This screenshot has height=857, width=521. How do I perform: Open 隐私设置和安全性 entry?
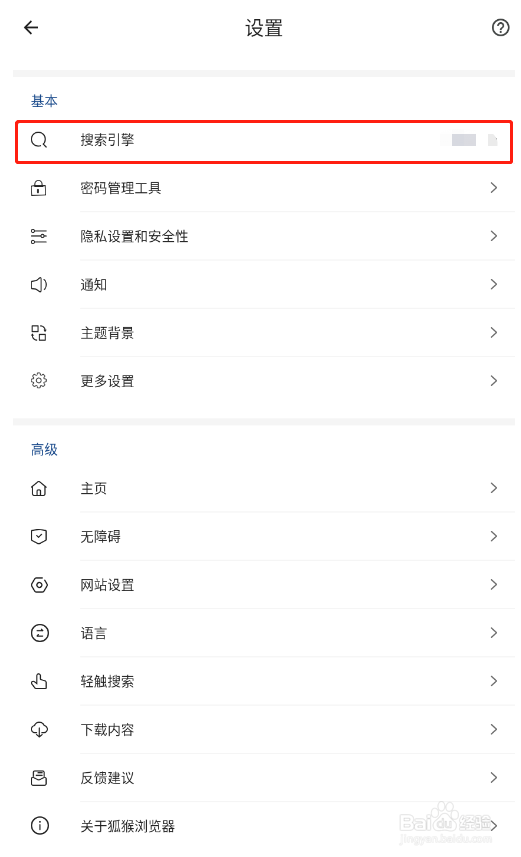coord(264,236)
